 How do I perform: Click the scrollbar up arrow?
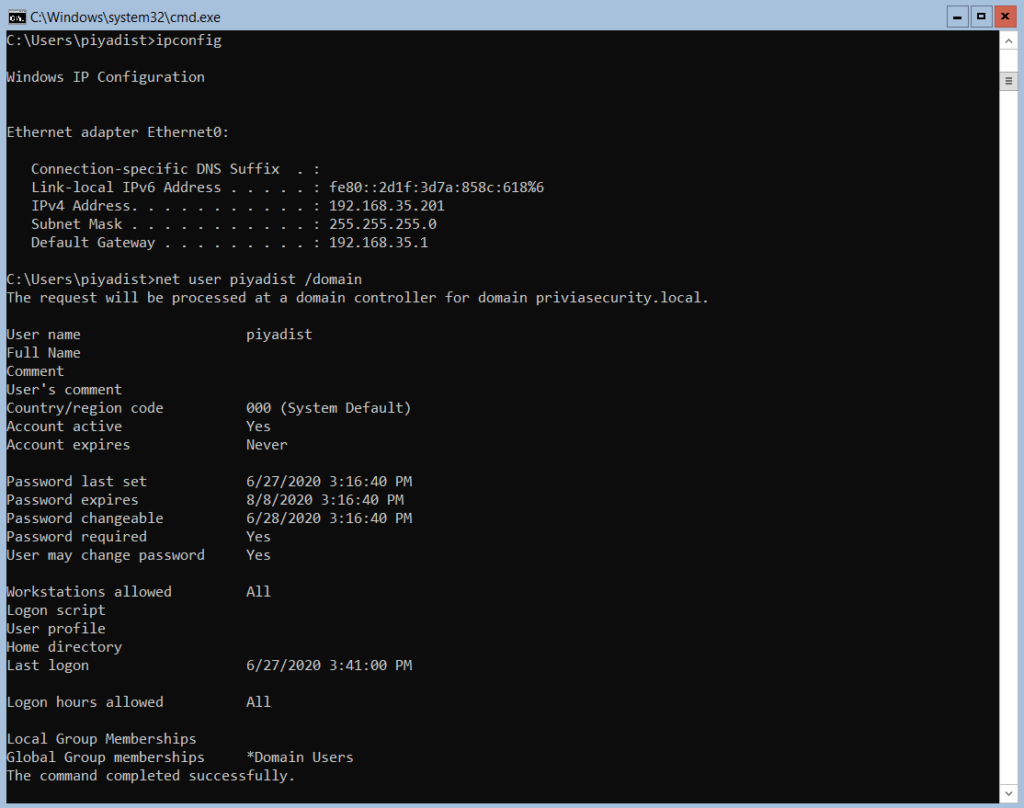click(x=1008, y=41)
